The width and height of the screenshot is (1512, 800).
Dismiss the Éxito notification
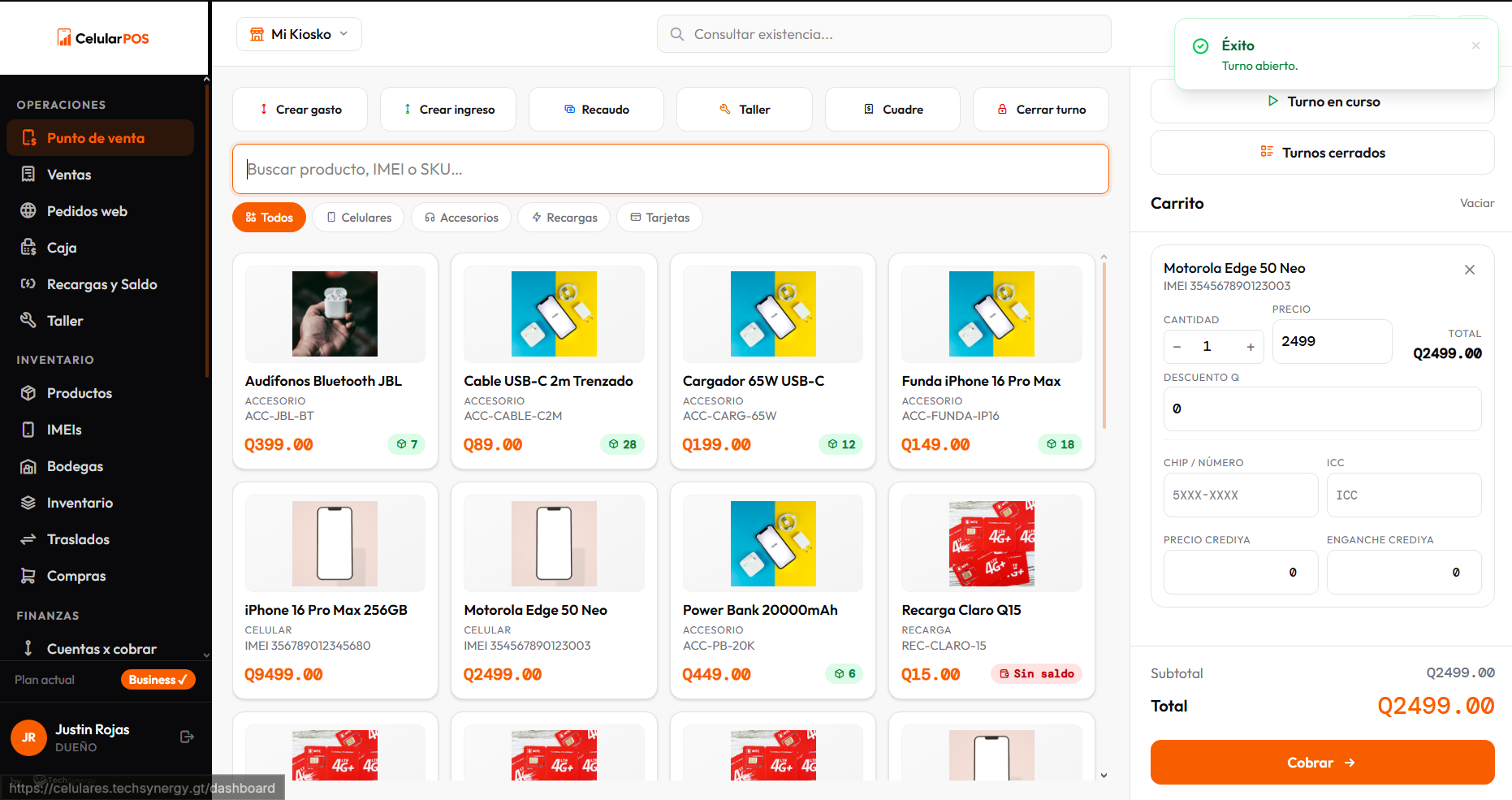tap(1475, 45)
